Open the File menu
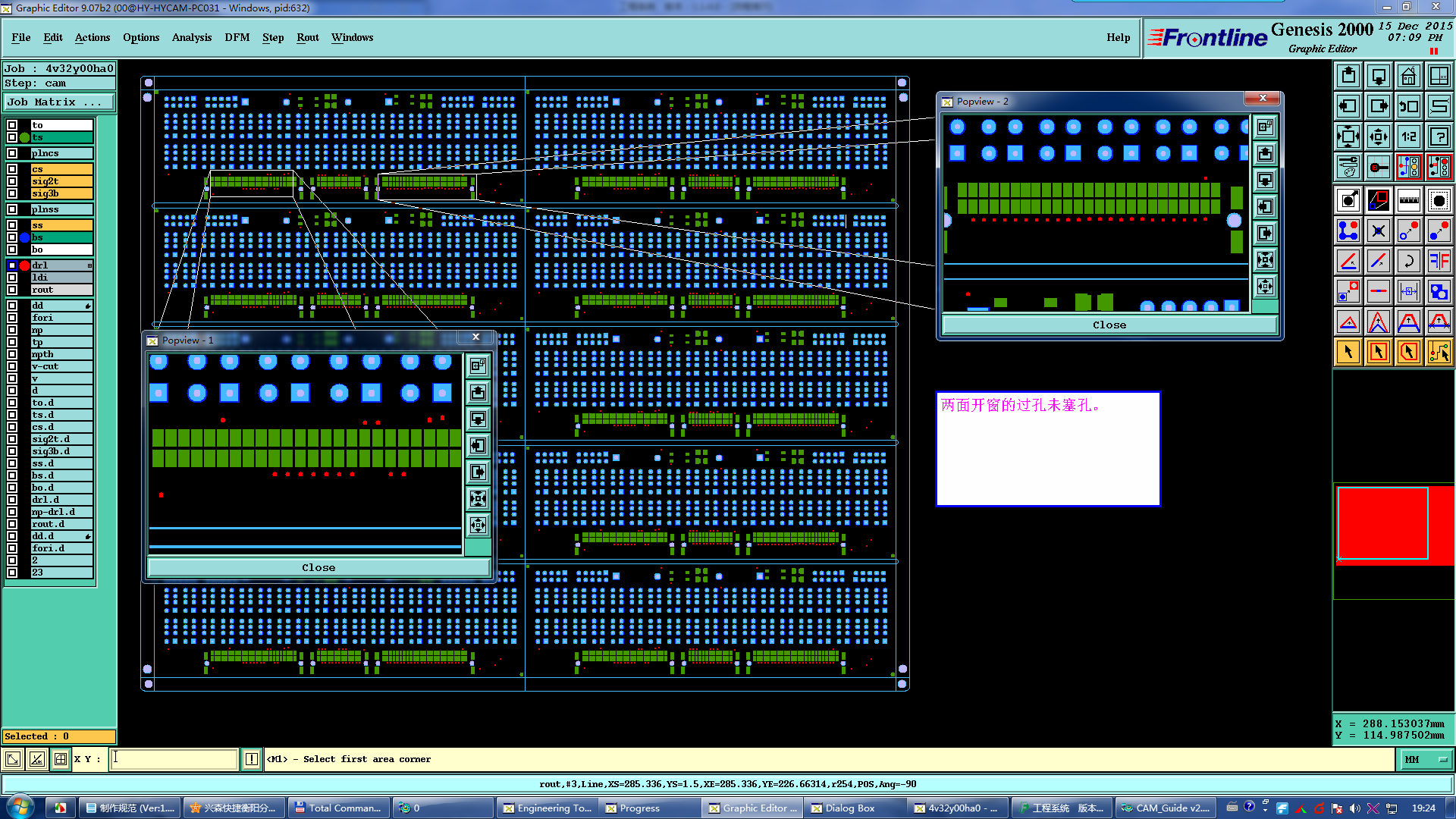This screenshot has height=819, width=1456. [x=21, y=37]
